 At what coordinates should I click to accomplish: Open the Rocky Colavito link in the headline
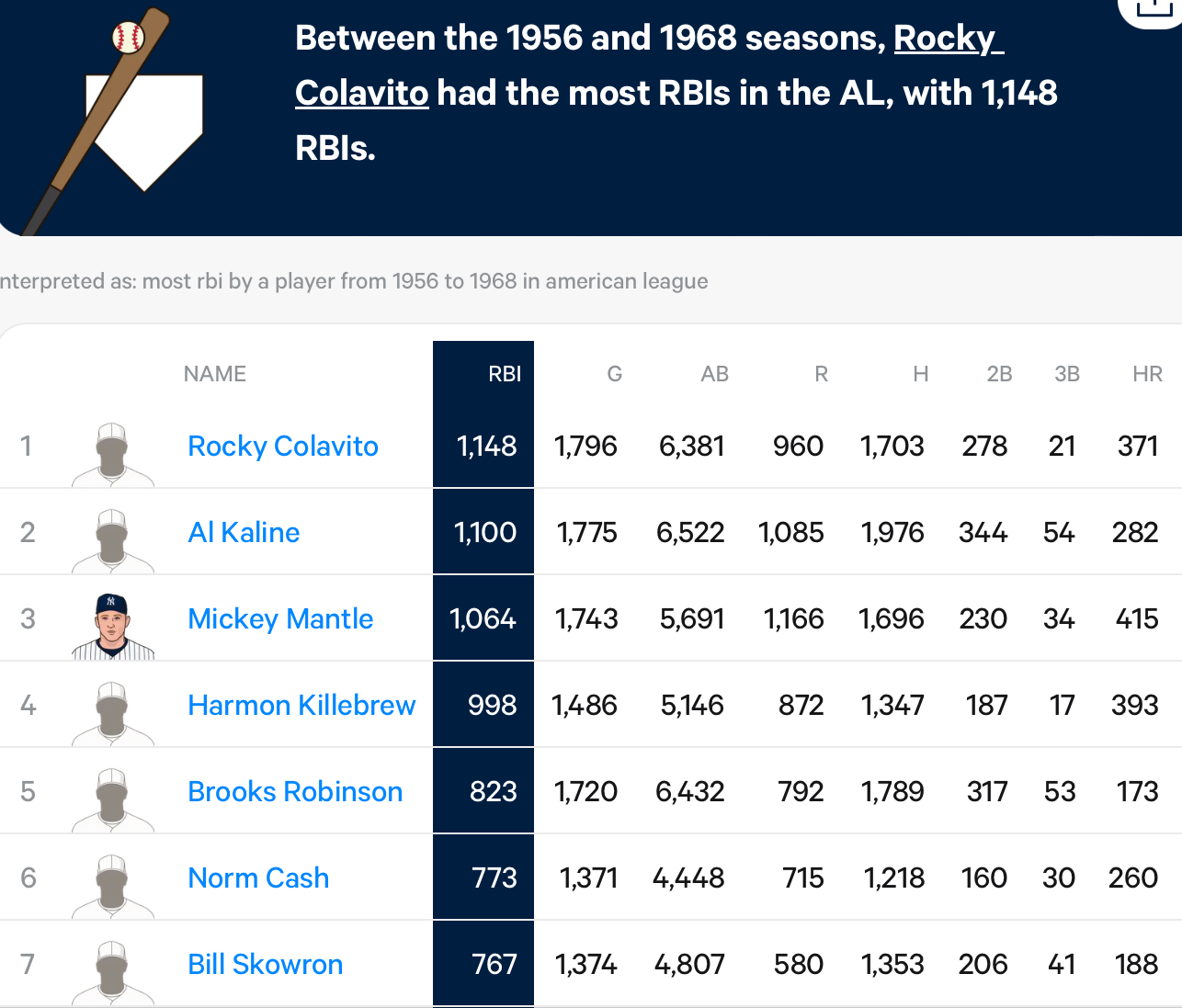[649, 65]
